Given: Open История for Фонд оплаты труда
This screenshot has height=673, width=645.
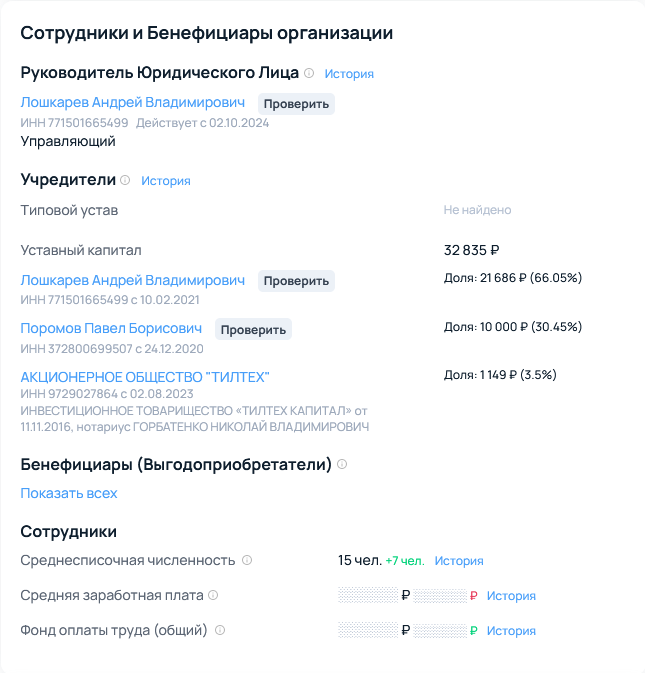Looking at the screenshot, I should [511, 631].
